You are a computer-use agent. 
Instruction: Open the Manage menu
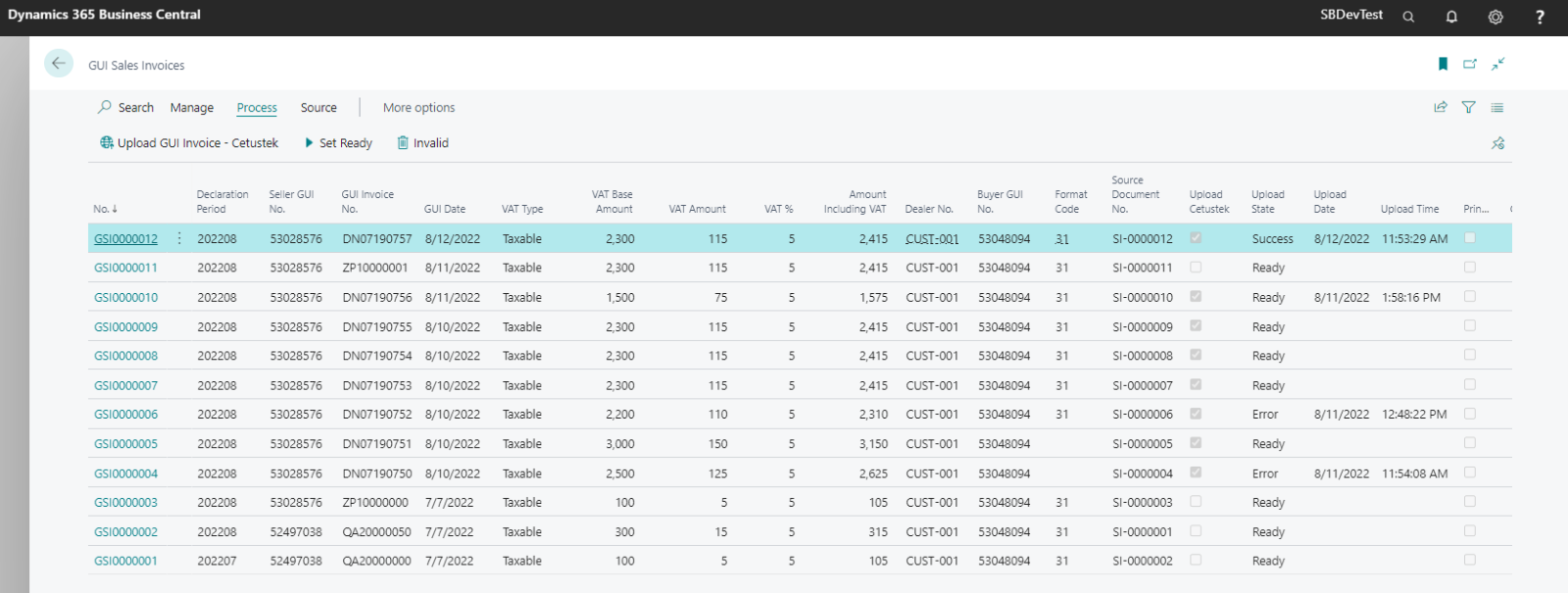pyautogui.click(x=191, y=108)
